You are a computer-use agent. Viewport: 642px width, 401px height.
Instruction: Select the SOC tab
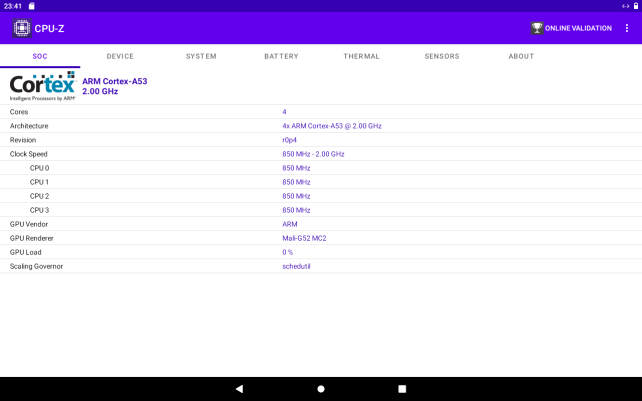click(x=40, y=56)
